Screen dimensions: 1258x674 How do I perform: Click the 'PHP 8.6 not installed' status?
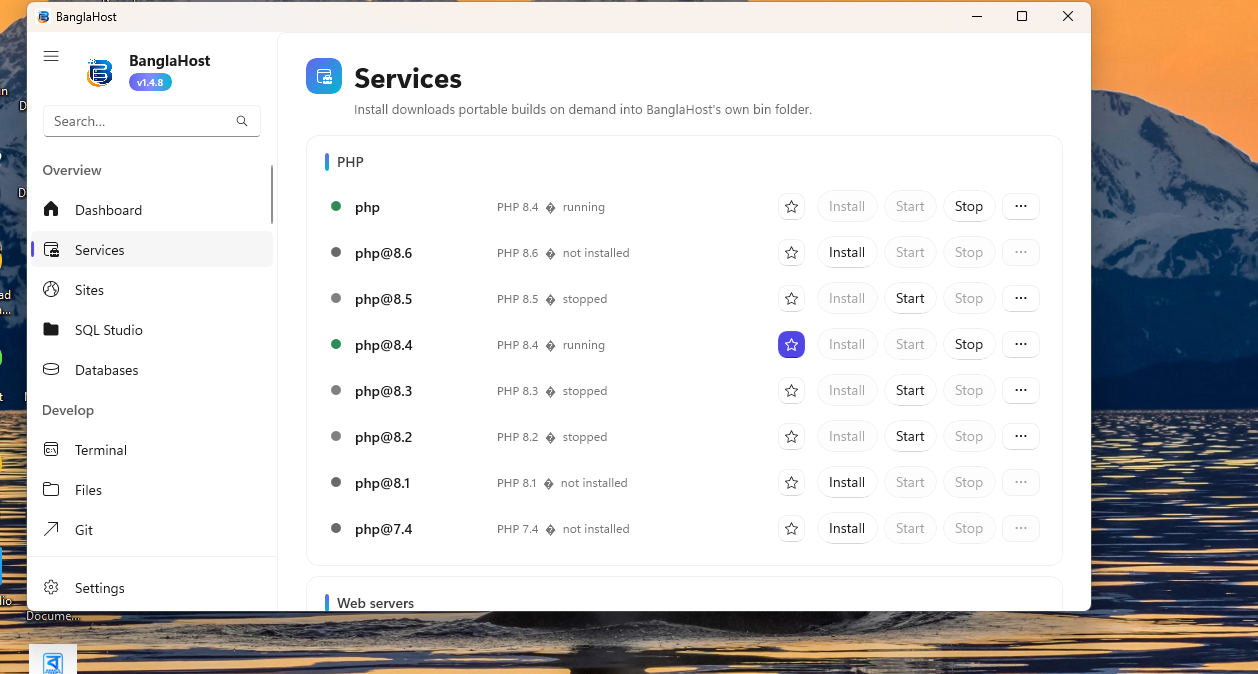(x=563, y=253)
